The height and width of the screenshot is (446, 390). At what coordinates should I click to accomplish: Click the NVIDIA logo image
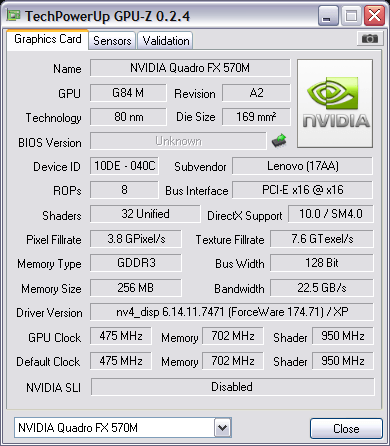335,103
